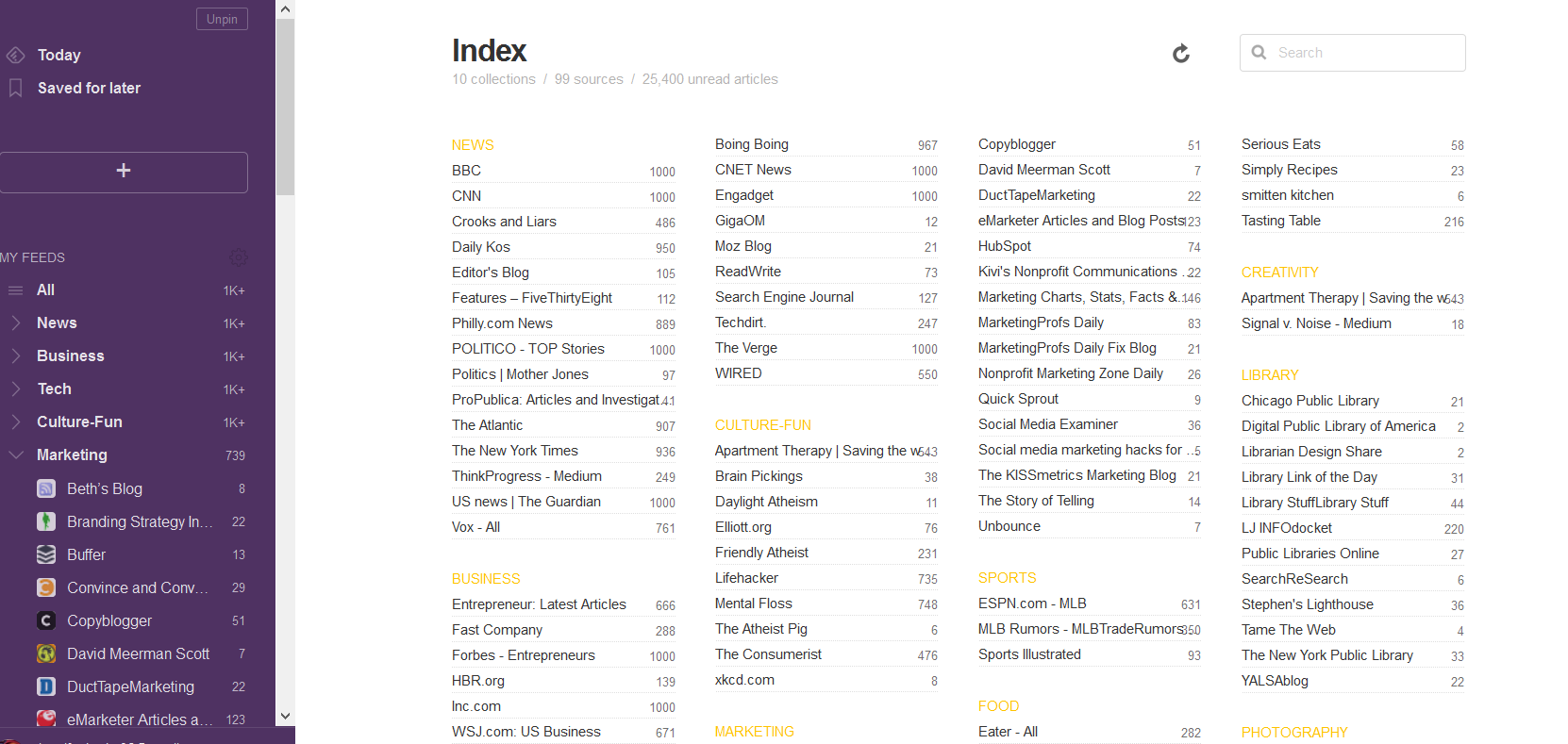Open the NEWS collection heading

click(473, 145)
